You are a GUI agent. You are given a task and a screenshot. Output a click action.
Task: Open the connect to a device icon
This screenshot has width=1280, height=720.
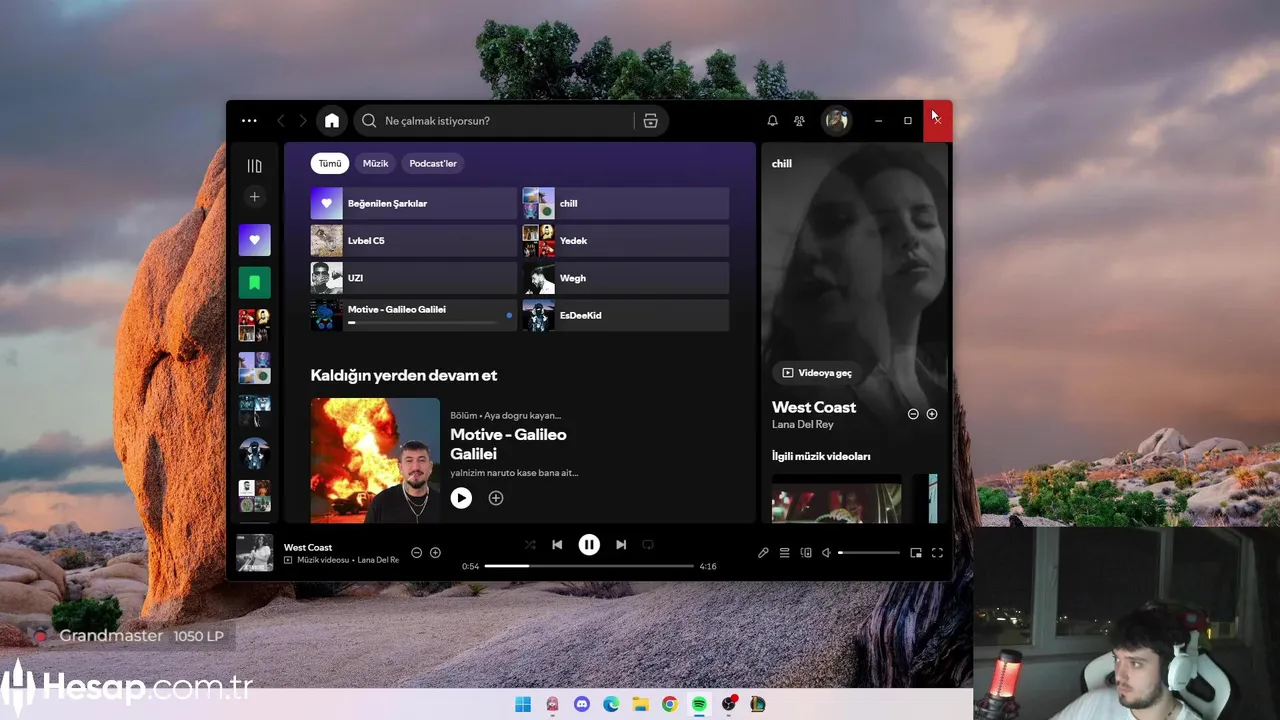coord(806,553)
